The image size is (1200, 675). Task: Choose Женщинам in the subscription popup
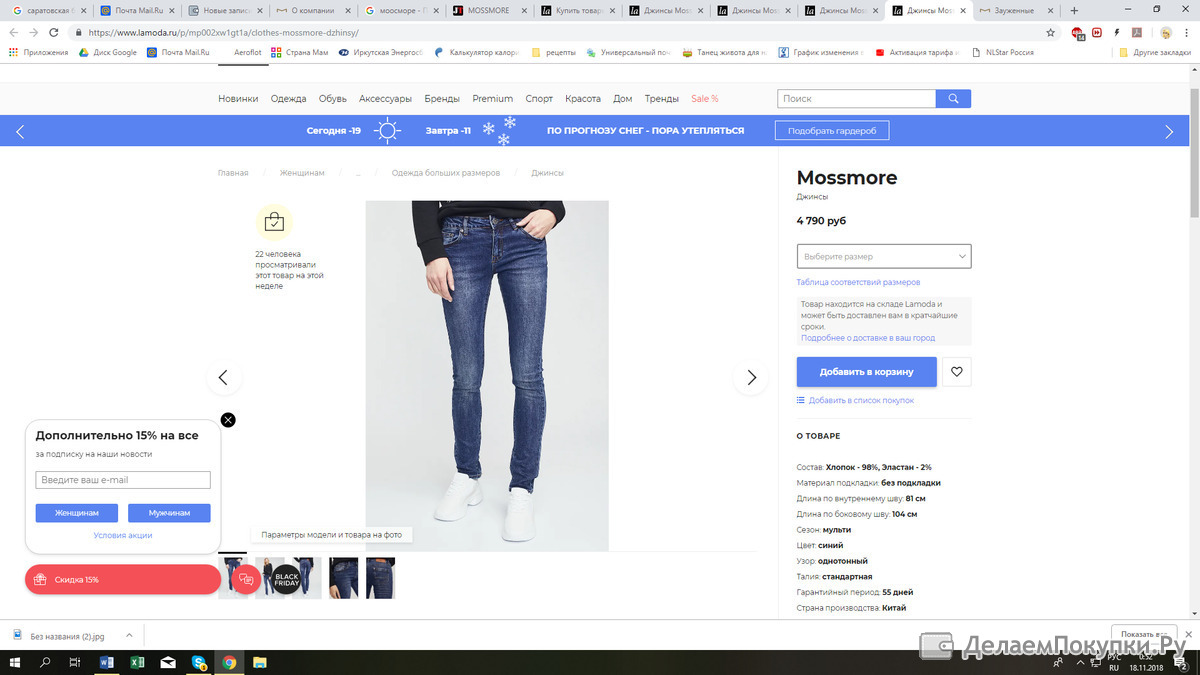77,513
